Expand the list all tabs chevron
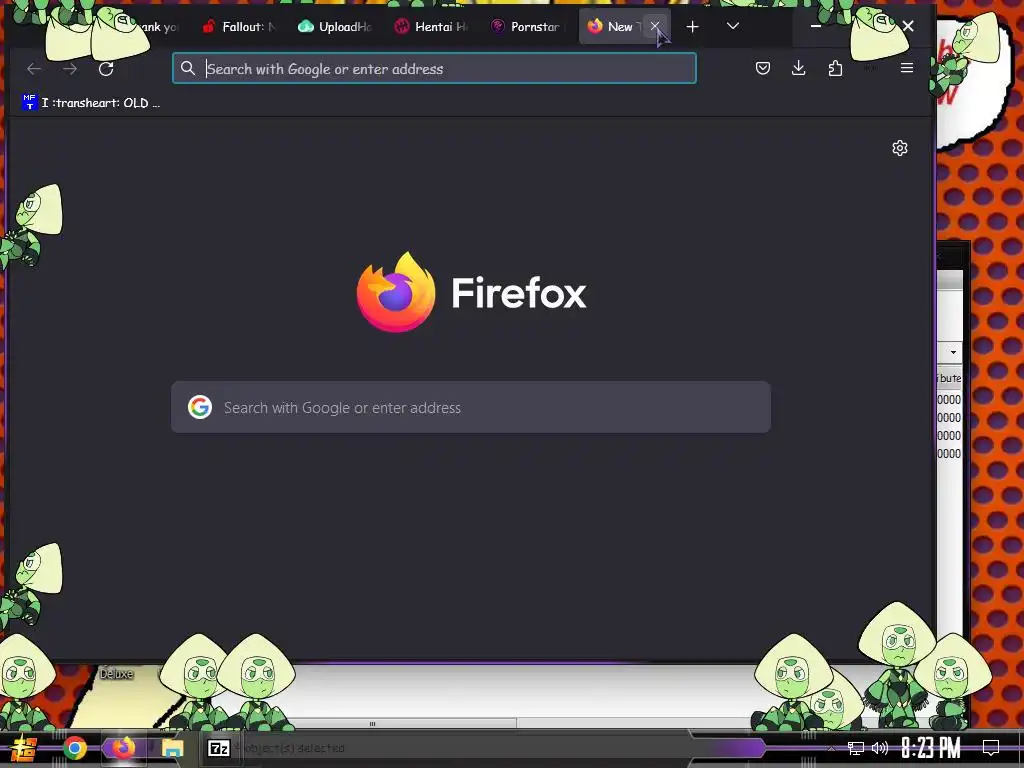This screenshot has width=1024, height=768. coord(733,27)
